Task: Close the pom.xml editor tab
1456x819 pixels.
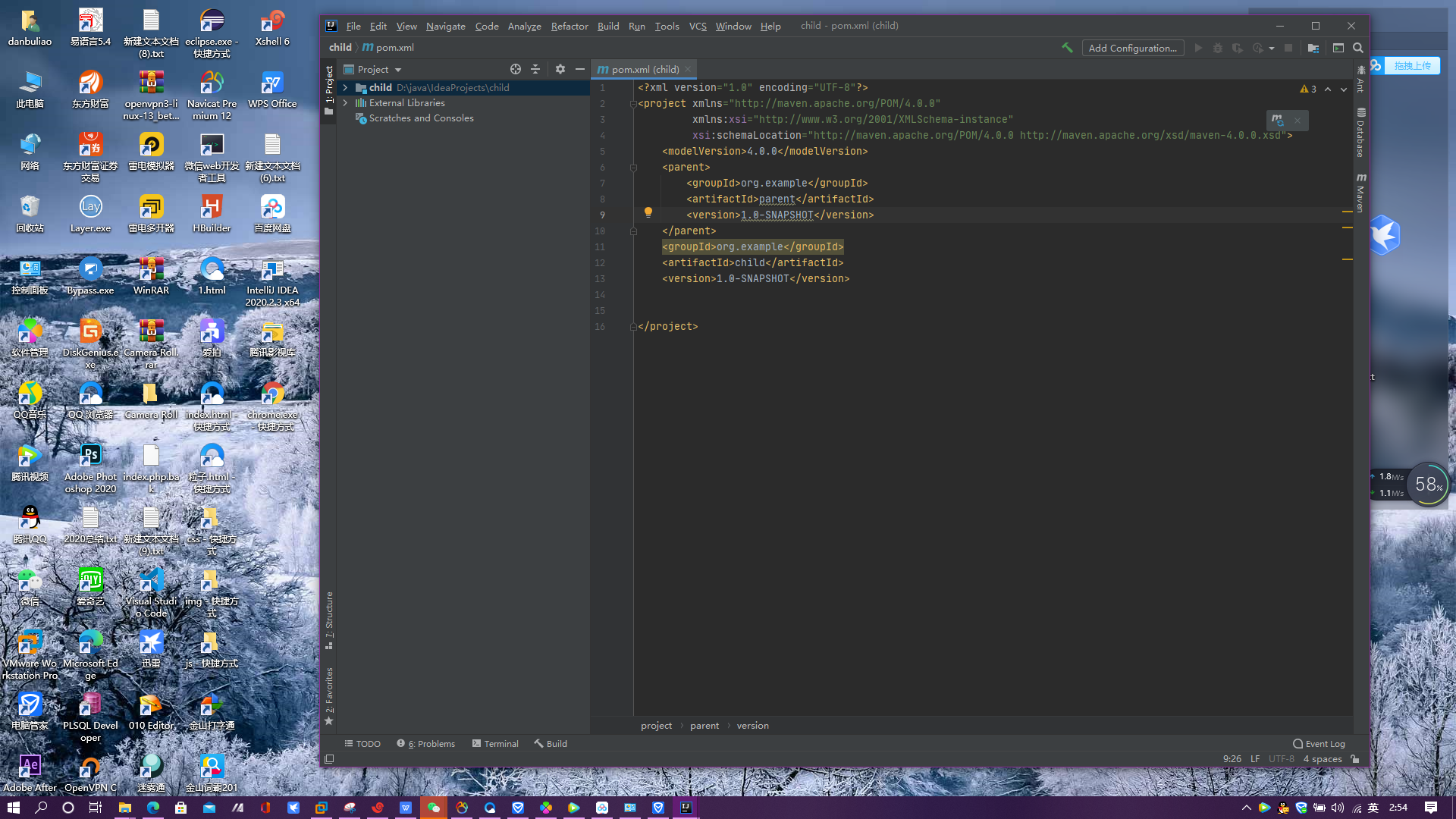Action: (x=689, y=69)
